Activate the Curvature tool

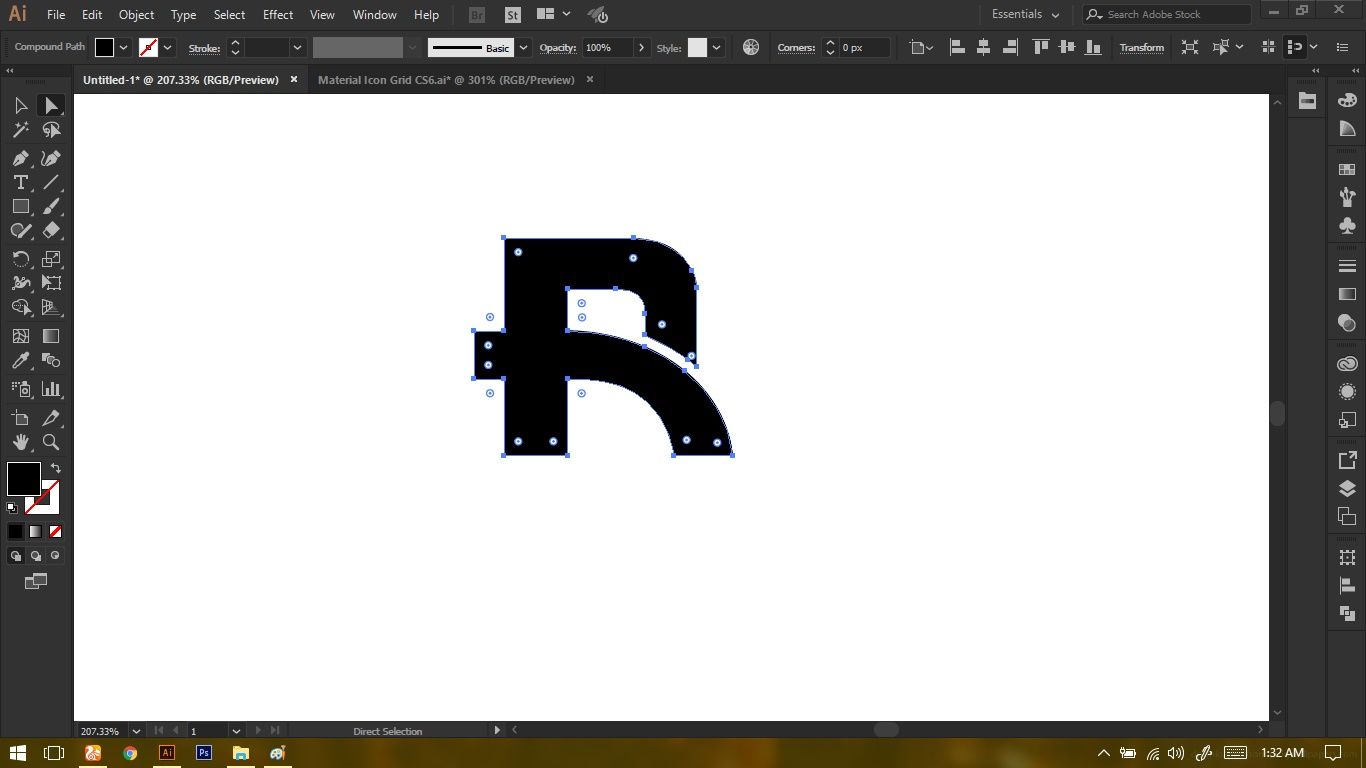(51, 158)
